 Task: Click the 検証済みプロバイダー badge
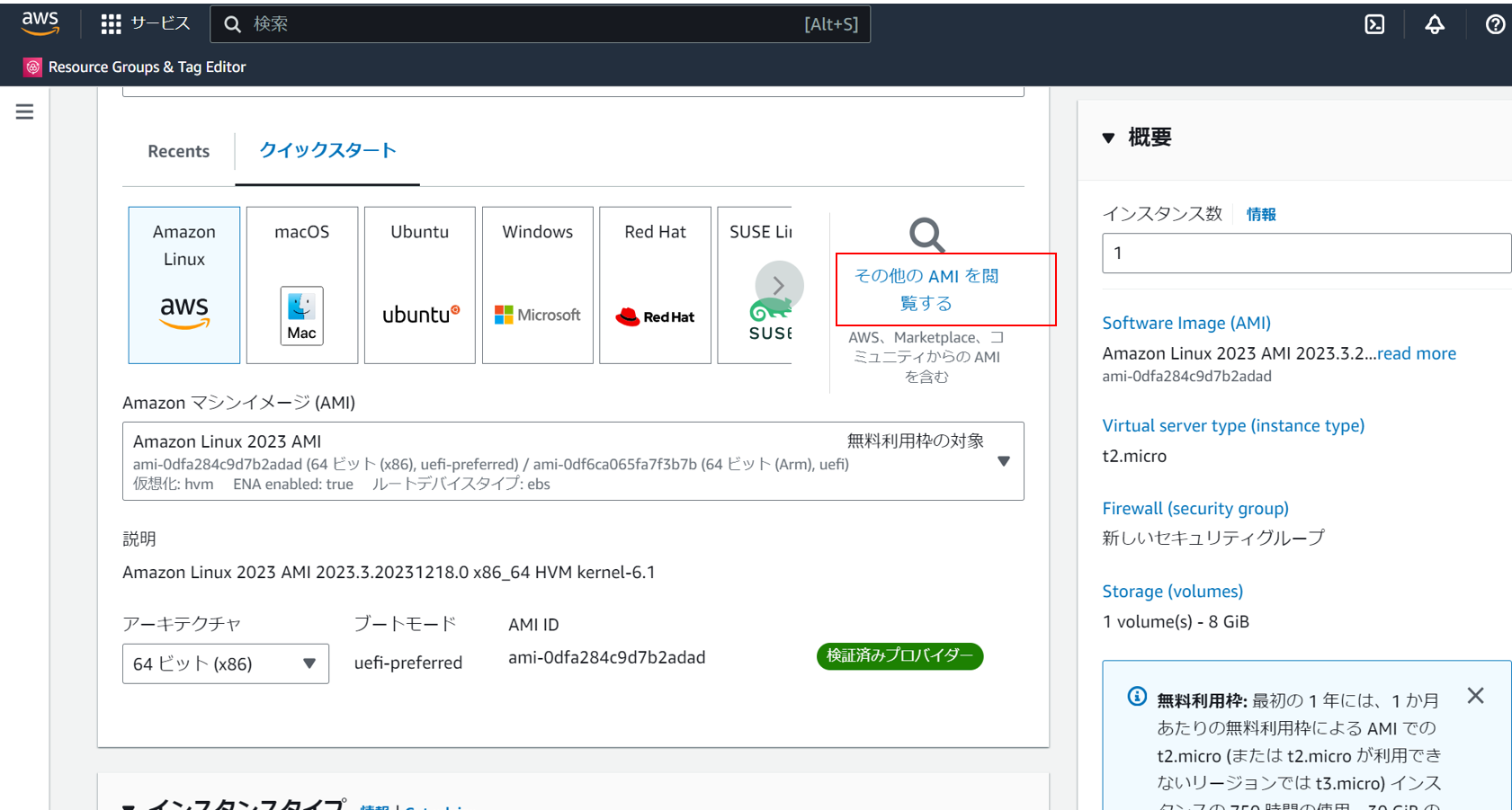click(899, 656)
